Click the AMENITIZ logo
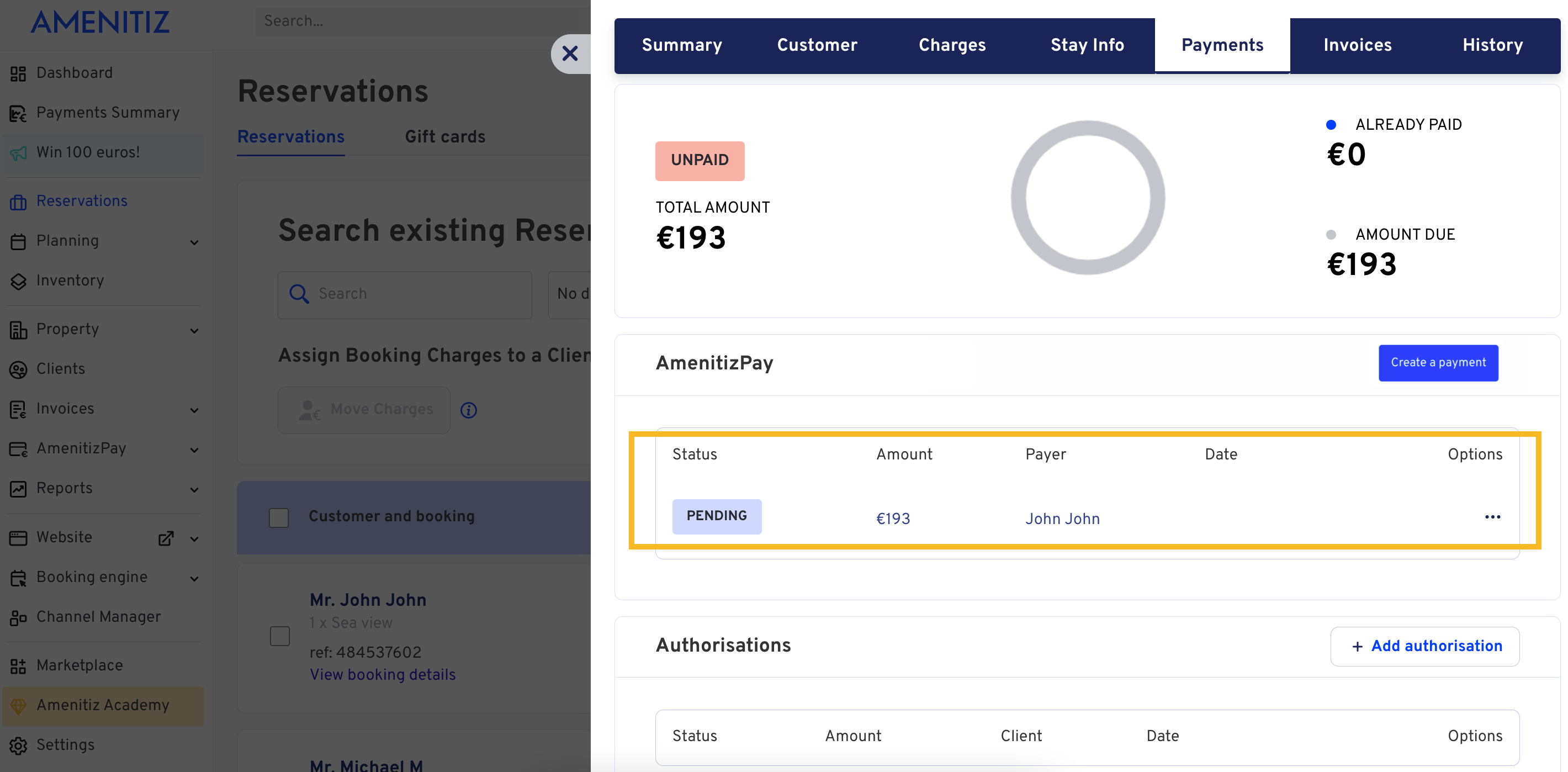The image size is (1568, 772). (x=100, y=22)
